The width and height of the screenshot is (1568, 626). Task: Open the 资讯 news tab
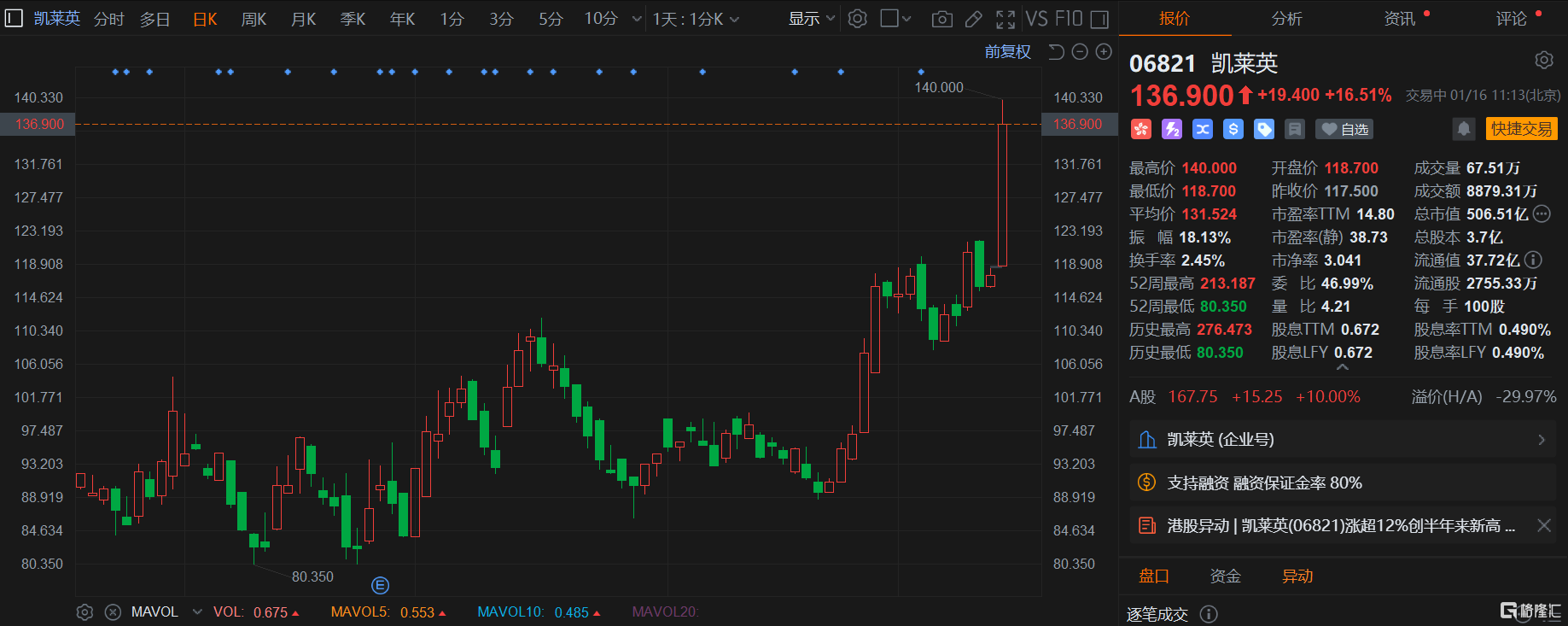(1400, 19)
